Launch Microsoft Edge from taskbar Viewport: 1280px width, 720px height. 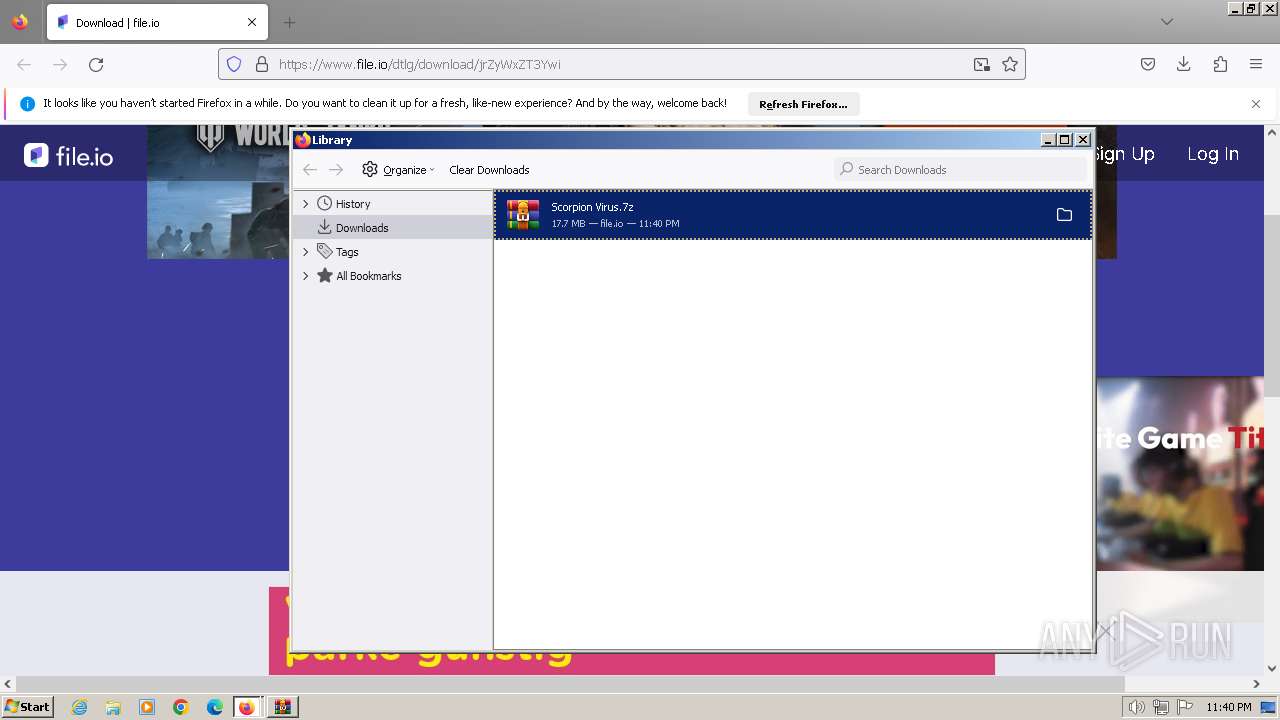(x=215, y=707)
